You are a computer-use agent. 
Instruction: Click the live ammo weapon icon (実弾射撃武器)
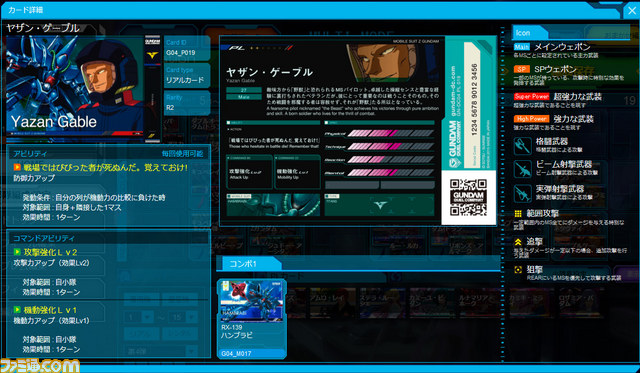(522, 193)
